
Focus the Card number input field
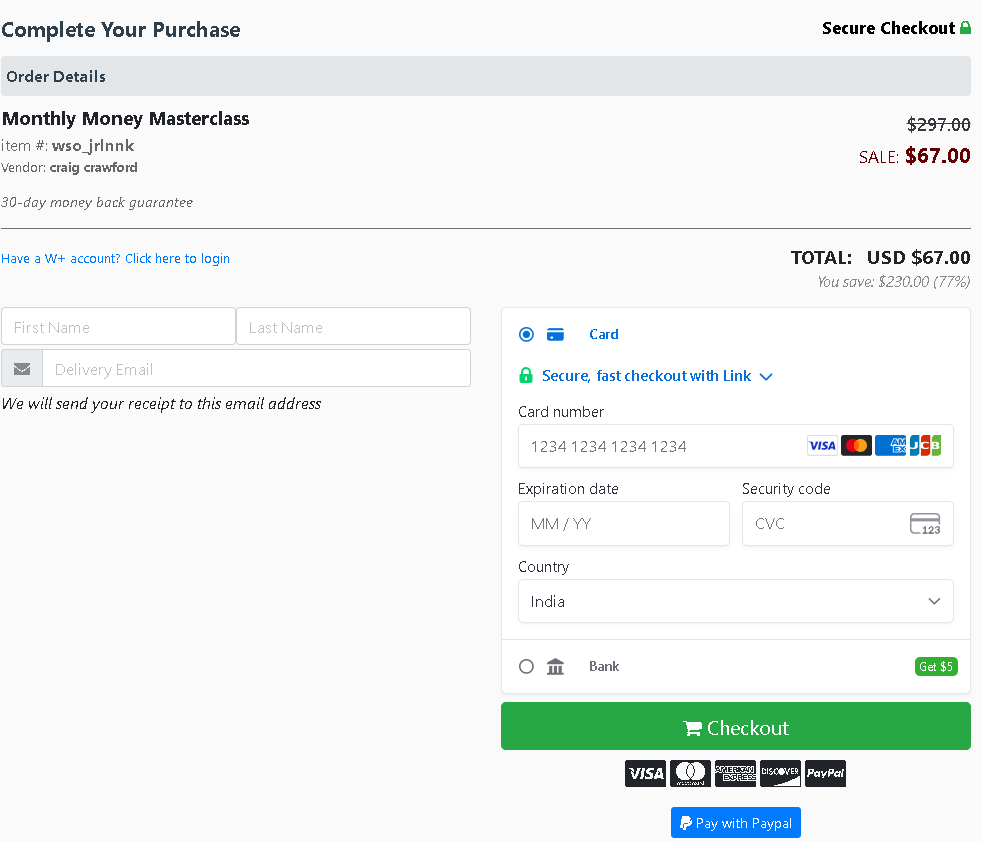pos(660,446)
